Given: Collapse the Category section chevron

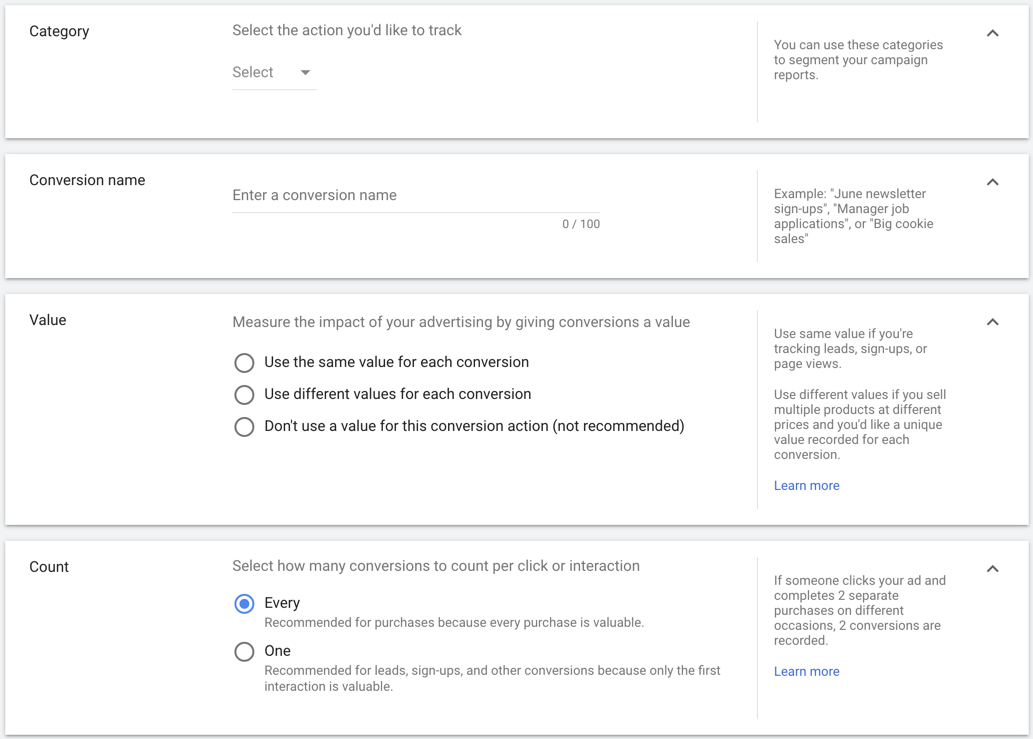Looking at the screenshot, I should click(x=992, y=33).
